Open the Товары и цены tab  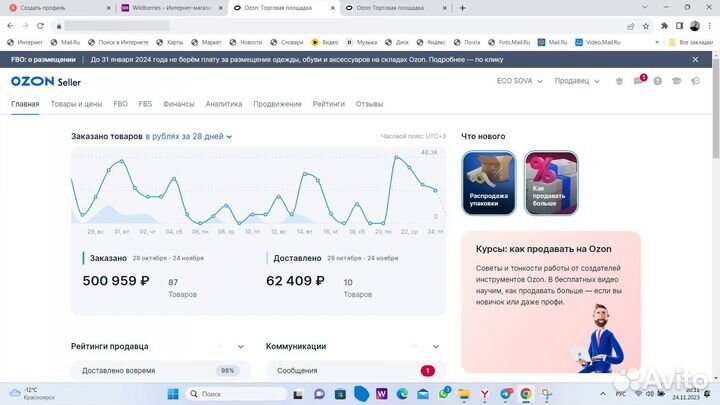pos(76,104)
